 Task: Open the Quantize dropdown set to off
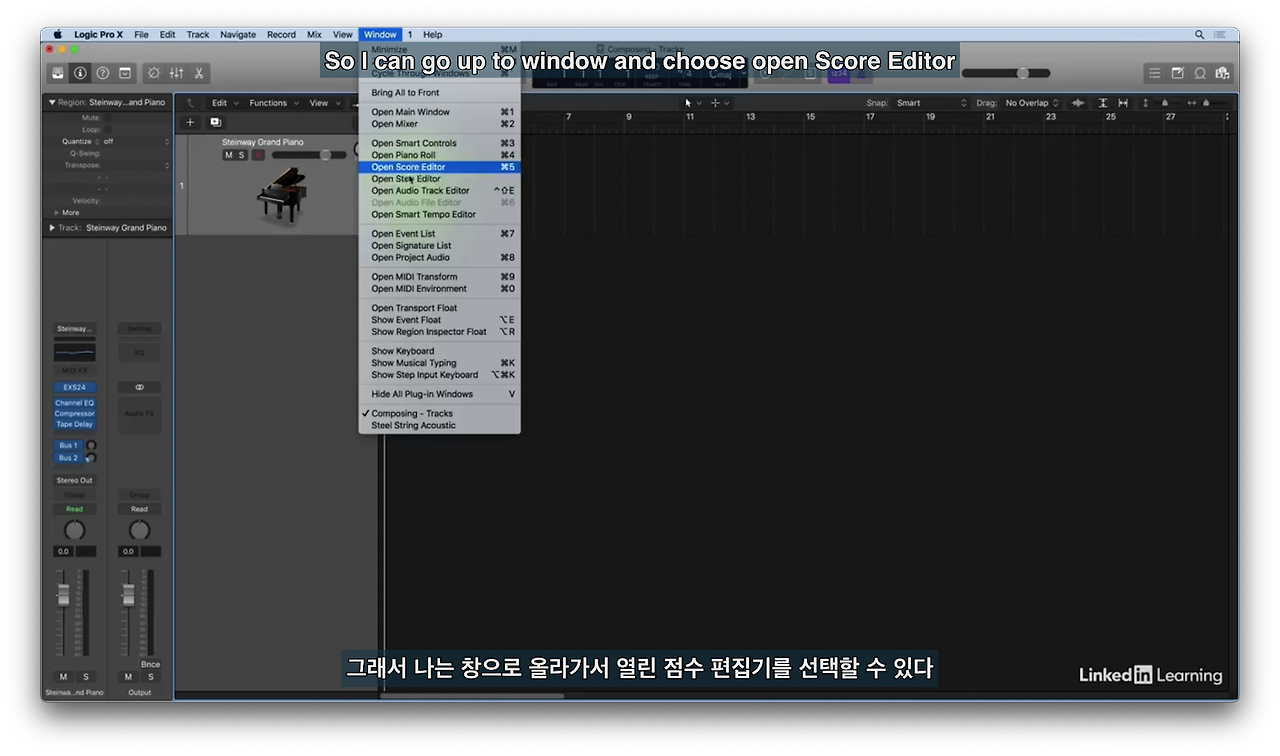136,142
